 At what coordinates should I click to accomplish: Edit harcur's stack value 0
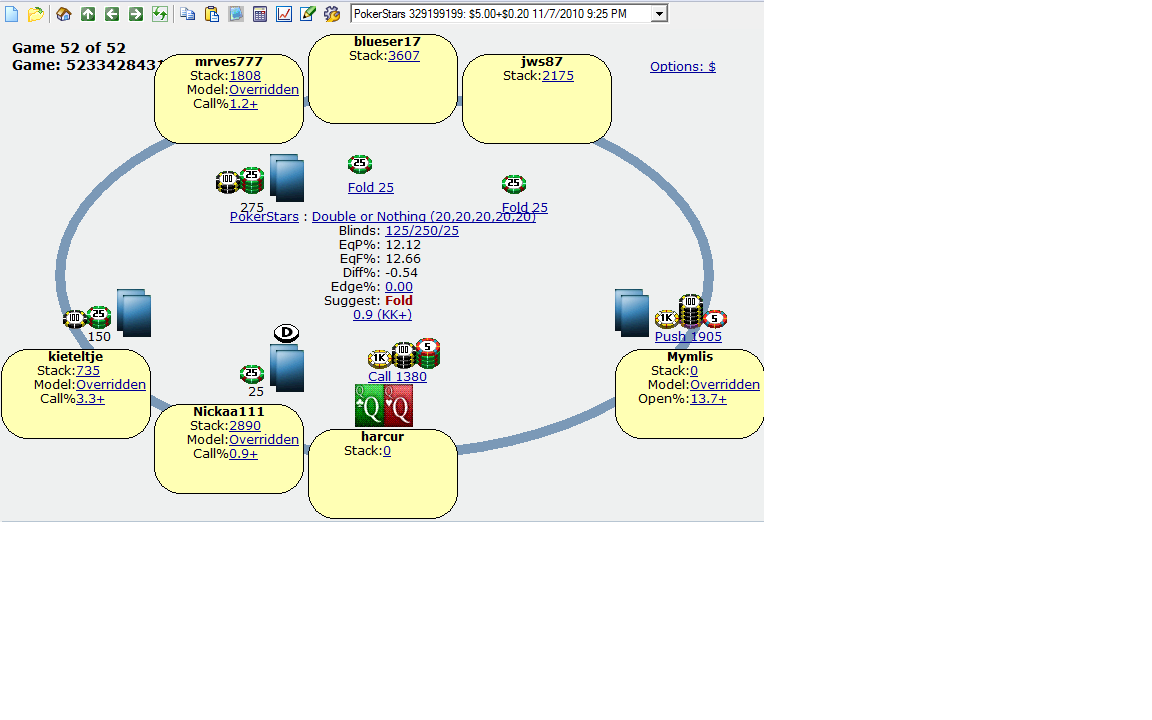[387, 450]
